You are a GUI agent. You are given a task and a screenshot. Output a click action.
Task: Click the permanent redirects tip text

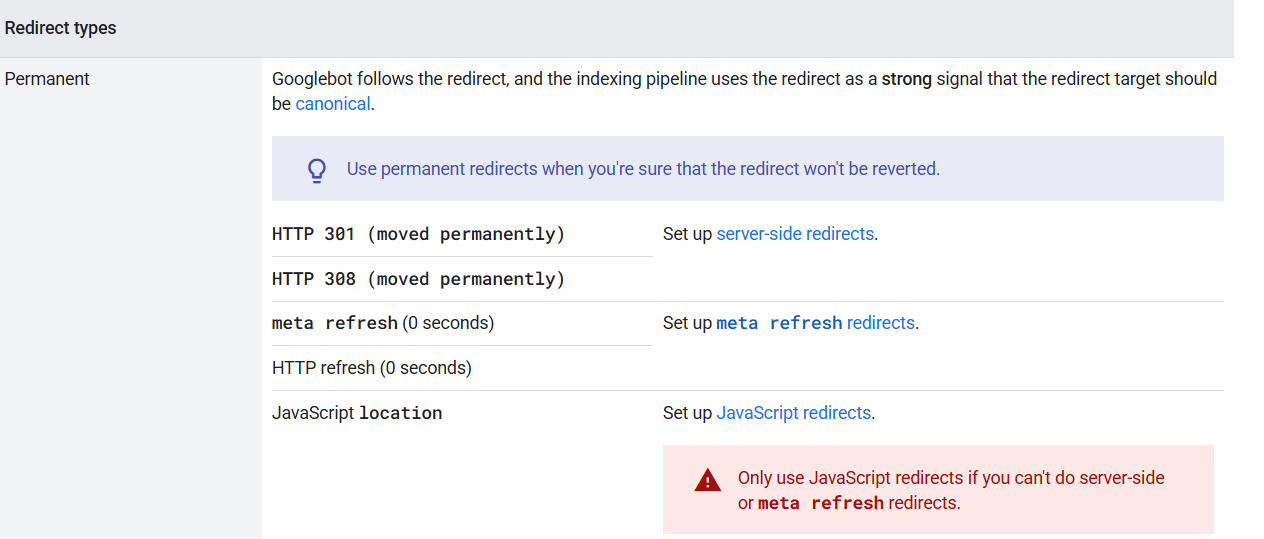[x=643, y=169]
